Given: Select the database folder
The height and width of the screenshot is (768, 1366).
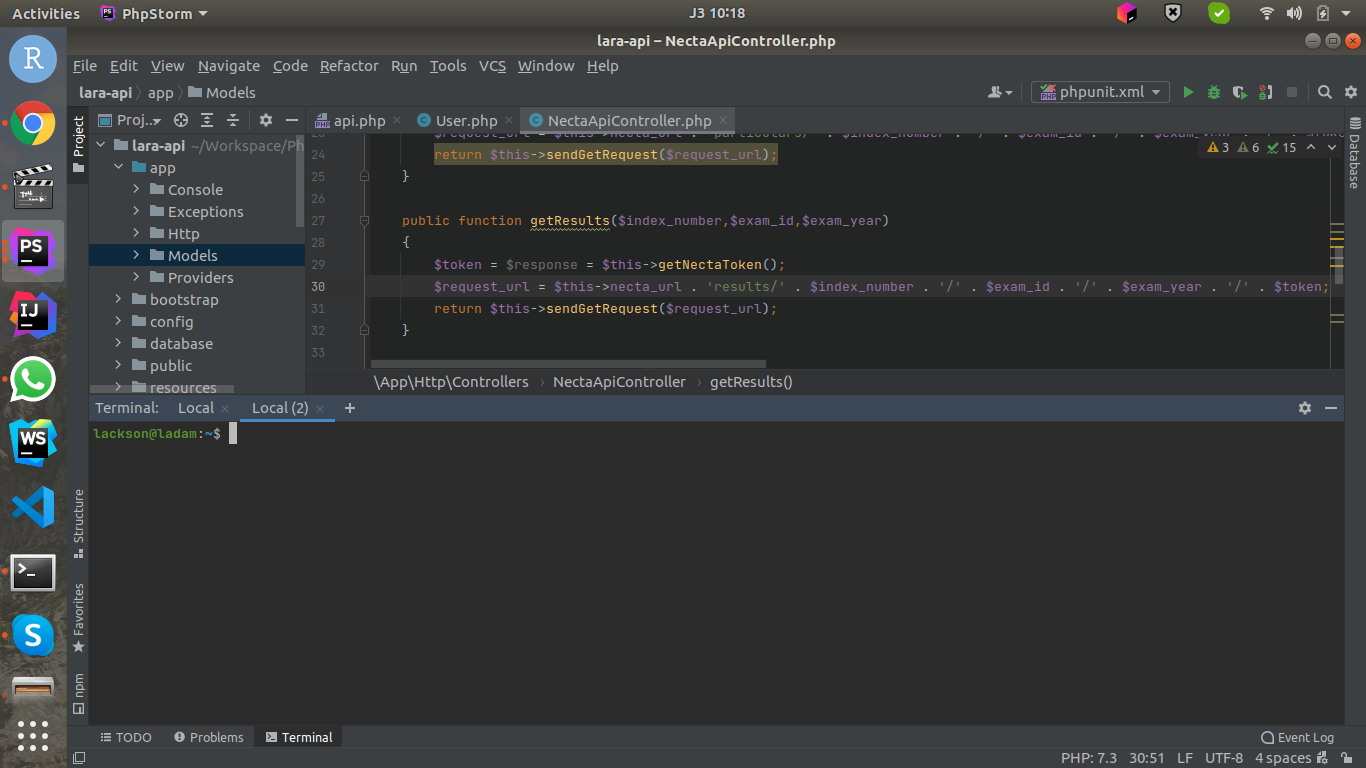Looking at the screenshot, I should coord(181,343).
